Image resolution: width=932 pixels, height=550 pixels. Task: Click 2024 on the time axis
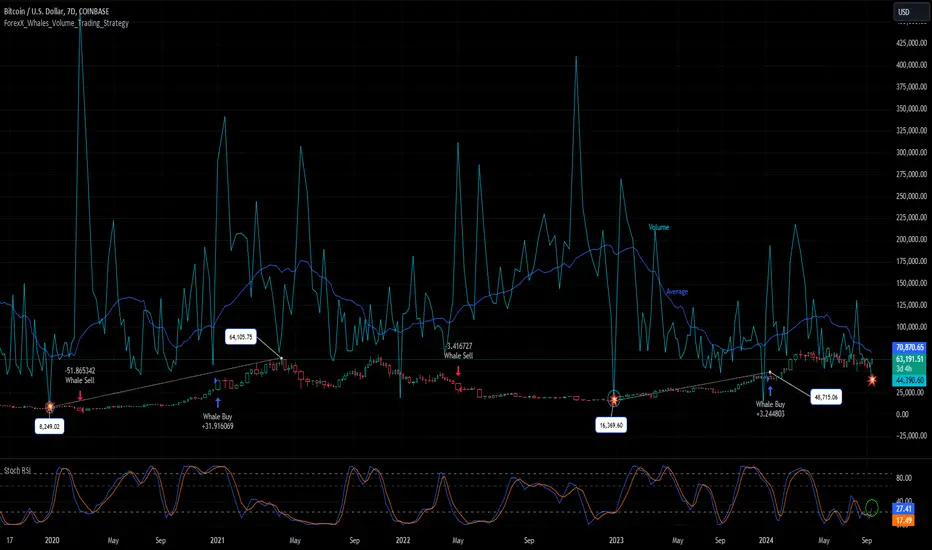click(766, 540)
